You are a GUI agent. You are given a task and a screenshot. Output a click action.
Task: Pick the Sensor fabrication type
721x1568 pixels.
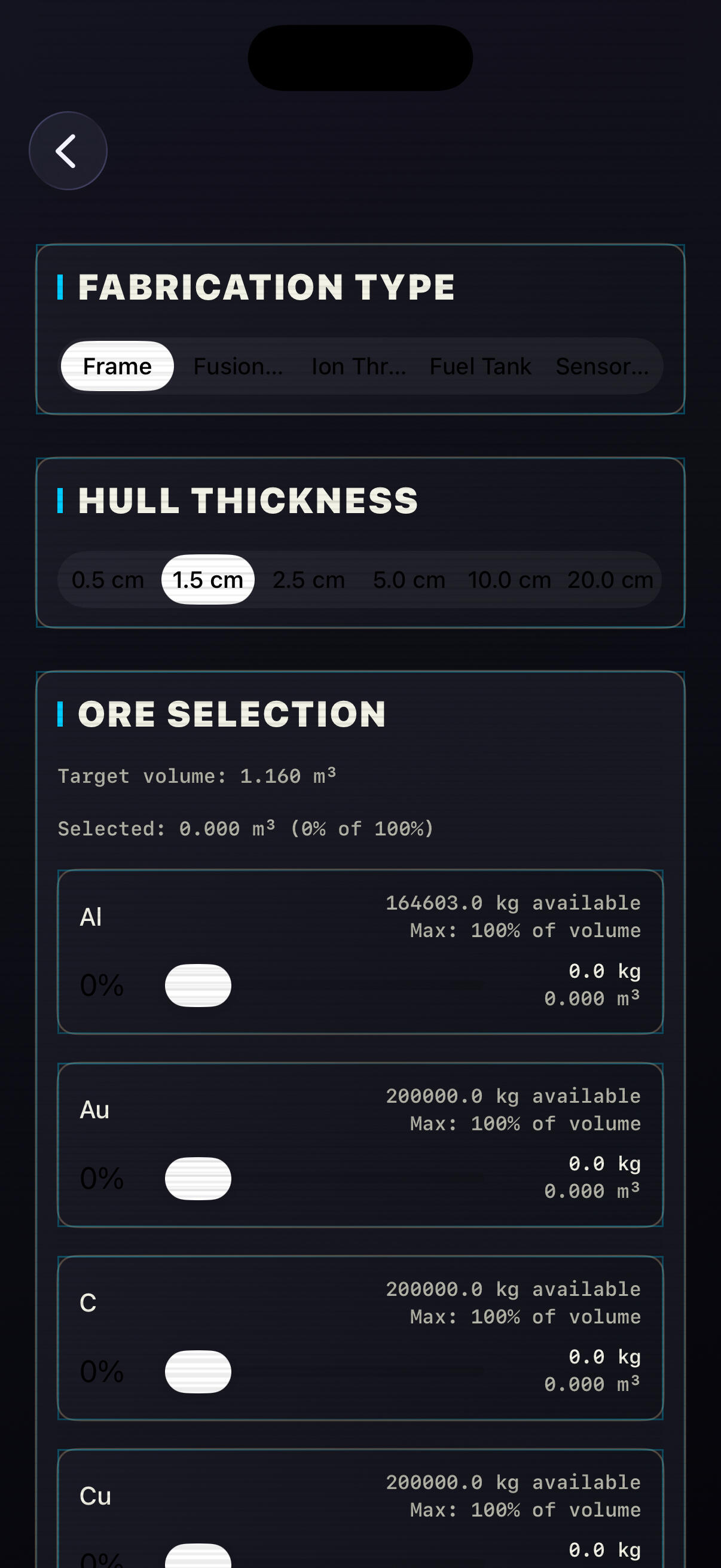pos(602,367)
